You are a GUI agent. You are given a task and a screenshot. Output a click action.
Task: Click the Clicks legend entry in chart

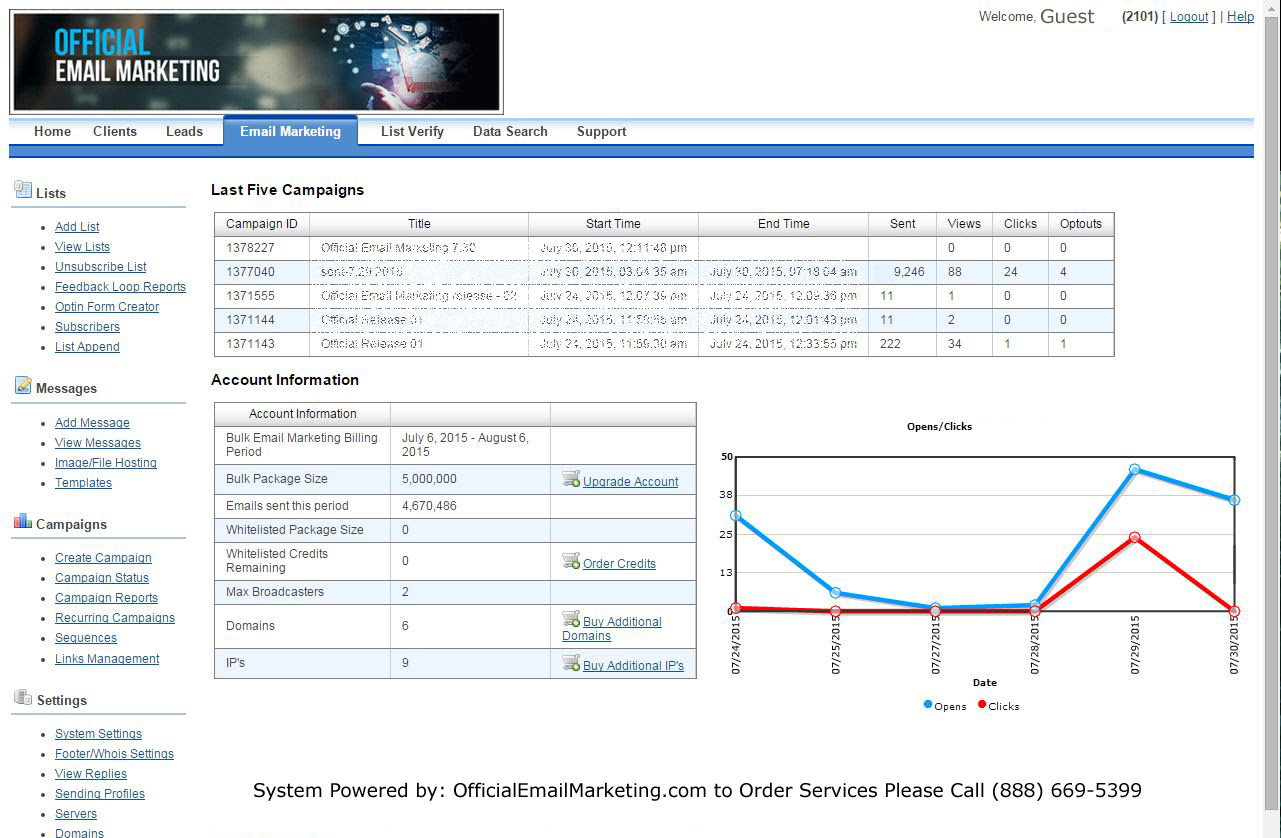(x=998, y=706)
